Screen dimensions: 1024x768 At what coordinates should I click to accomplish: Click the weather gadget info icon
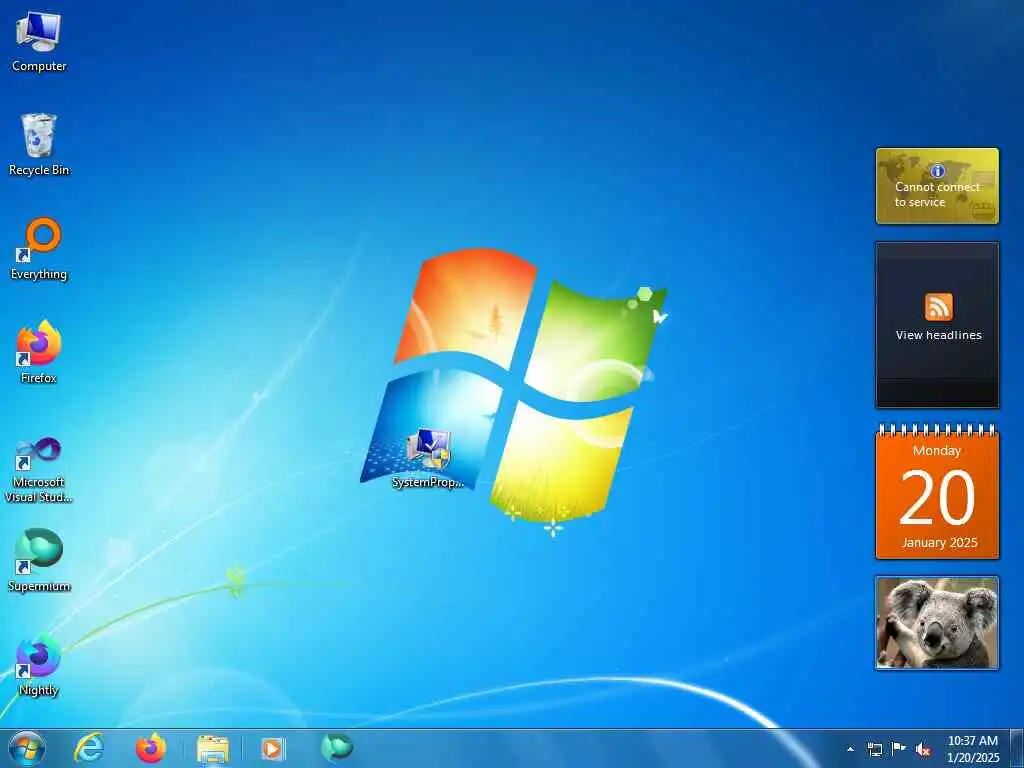(x=937, y=171)
